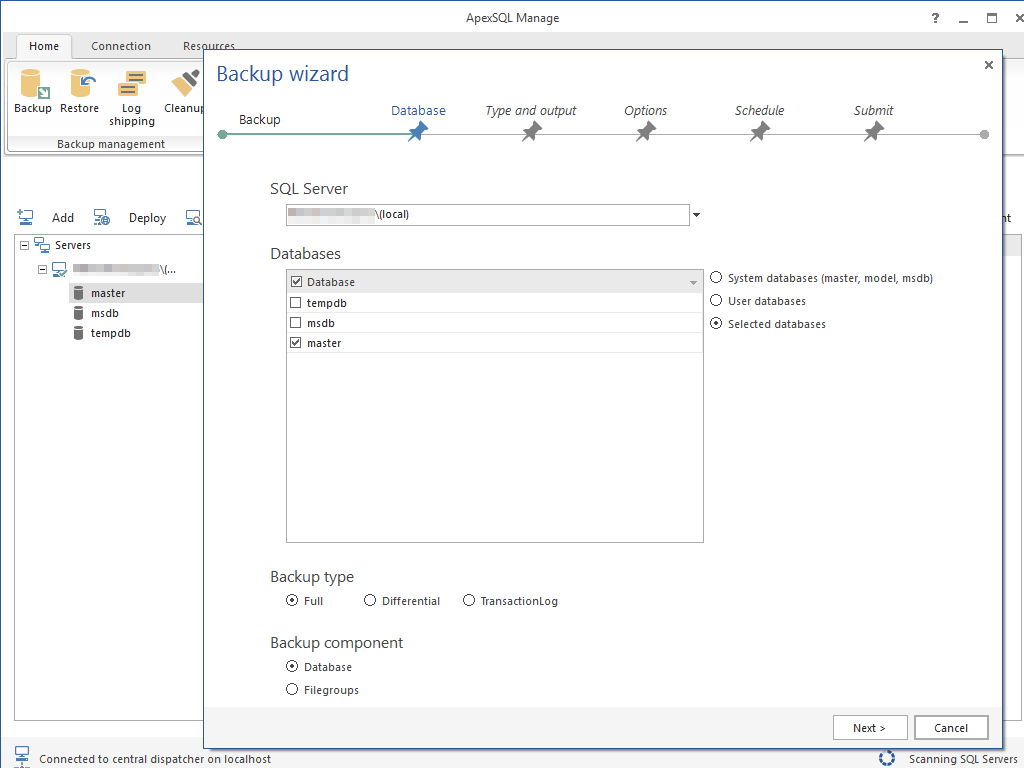The width and height of the screenshot is (1024, 768).
Task: Switch to the Home ribbon tab
Action: coord(44,46)
